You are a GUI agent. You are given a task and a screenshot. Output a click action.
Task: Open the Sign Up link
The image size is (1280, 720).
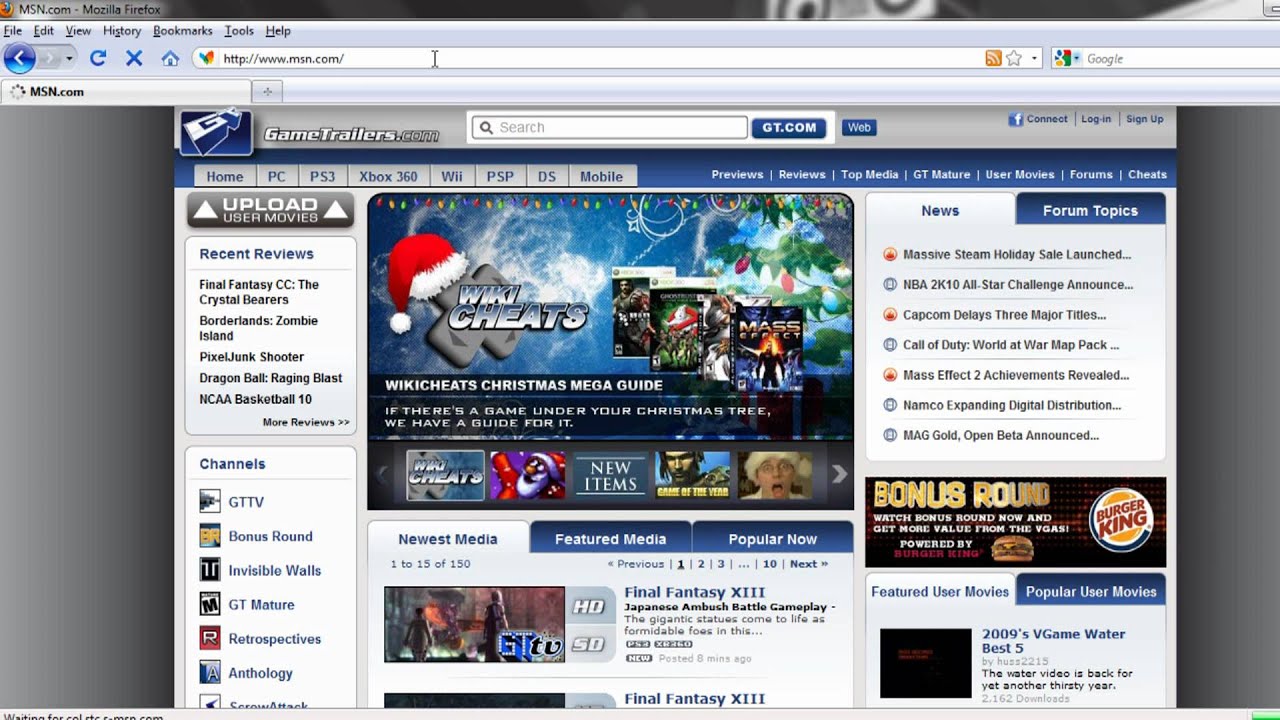point(1145,119)
